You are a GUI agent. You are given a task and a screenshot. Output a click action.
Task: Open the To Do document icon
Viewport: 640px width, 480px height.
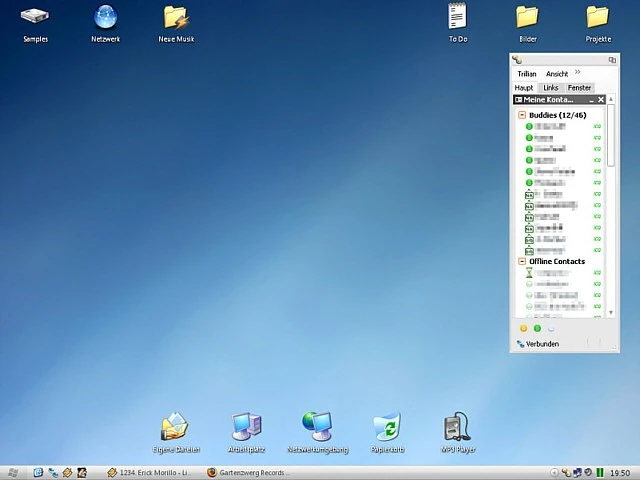tap(458, 17)
